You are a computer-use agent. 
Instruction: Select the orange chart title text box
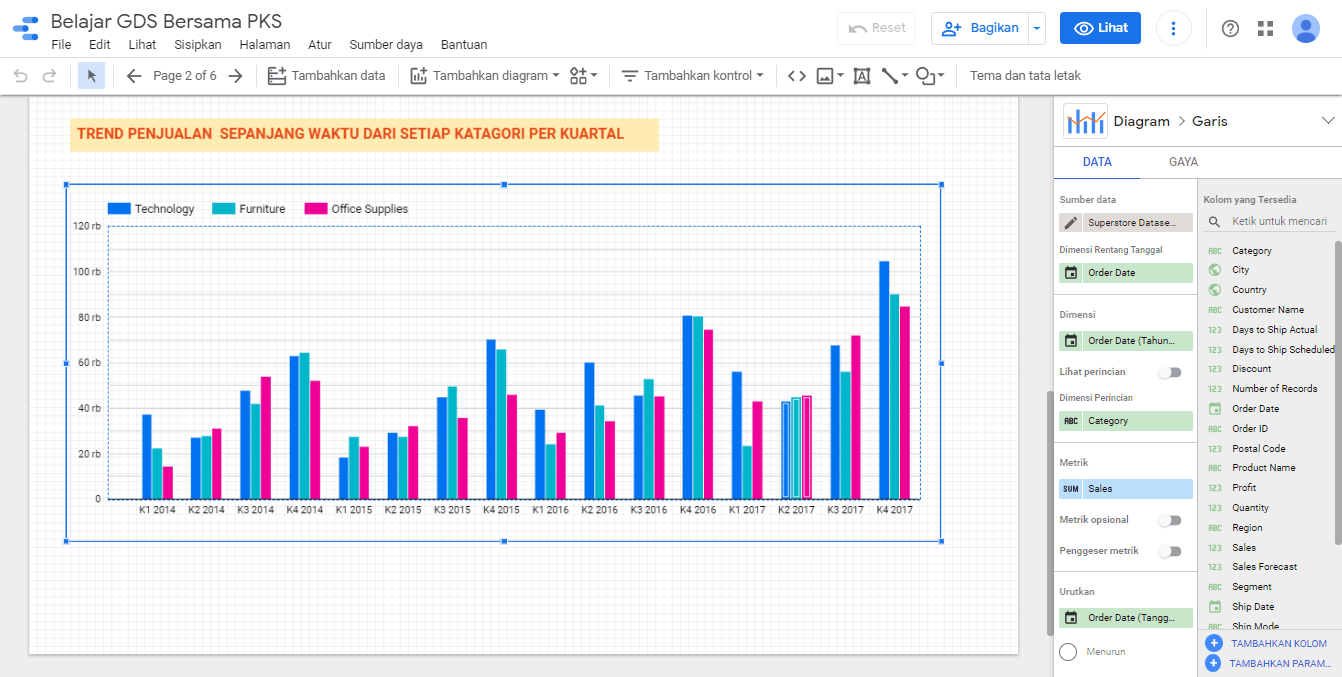pyautogui.click(x=364, y=135)
